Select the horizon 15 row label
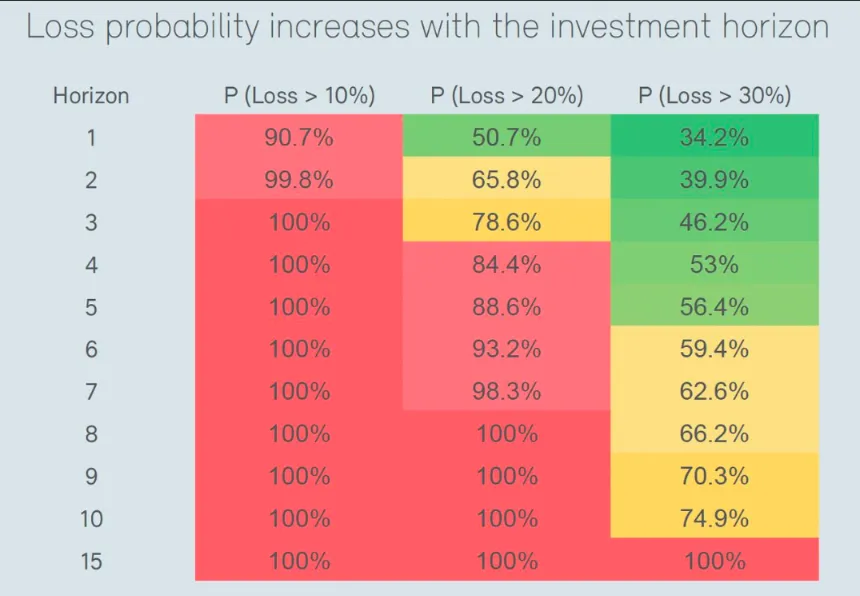This screenshot has width=860, height=596. [x=91, y=561]
